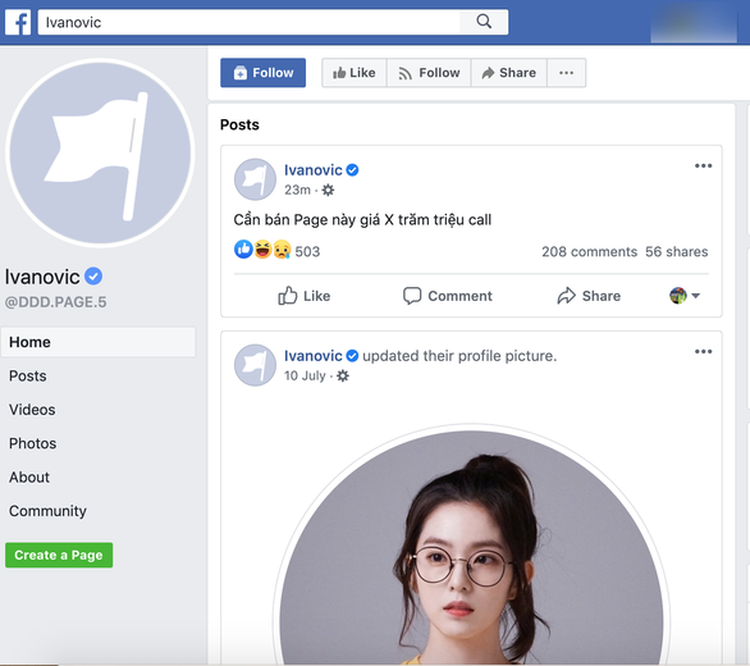Open the comment-as identity selector dropdown
The width and height of the screenshot is (750, 666).
click(x=684, y=296)
